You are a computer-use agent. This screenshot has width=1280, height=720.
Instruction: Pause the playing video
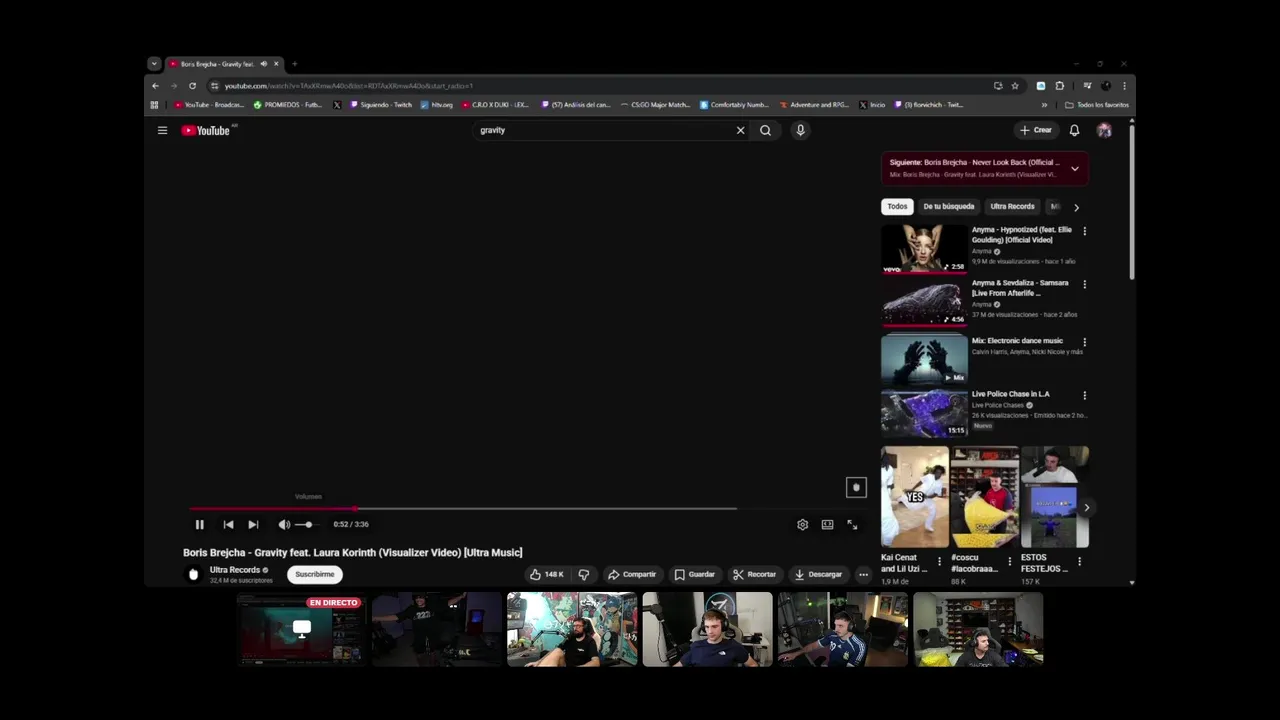click(199, 524)
